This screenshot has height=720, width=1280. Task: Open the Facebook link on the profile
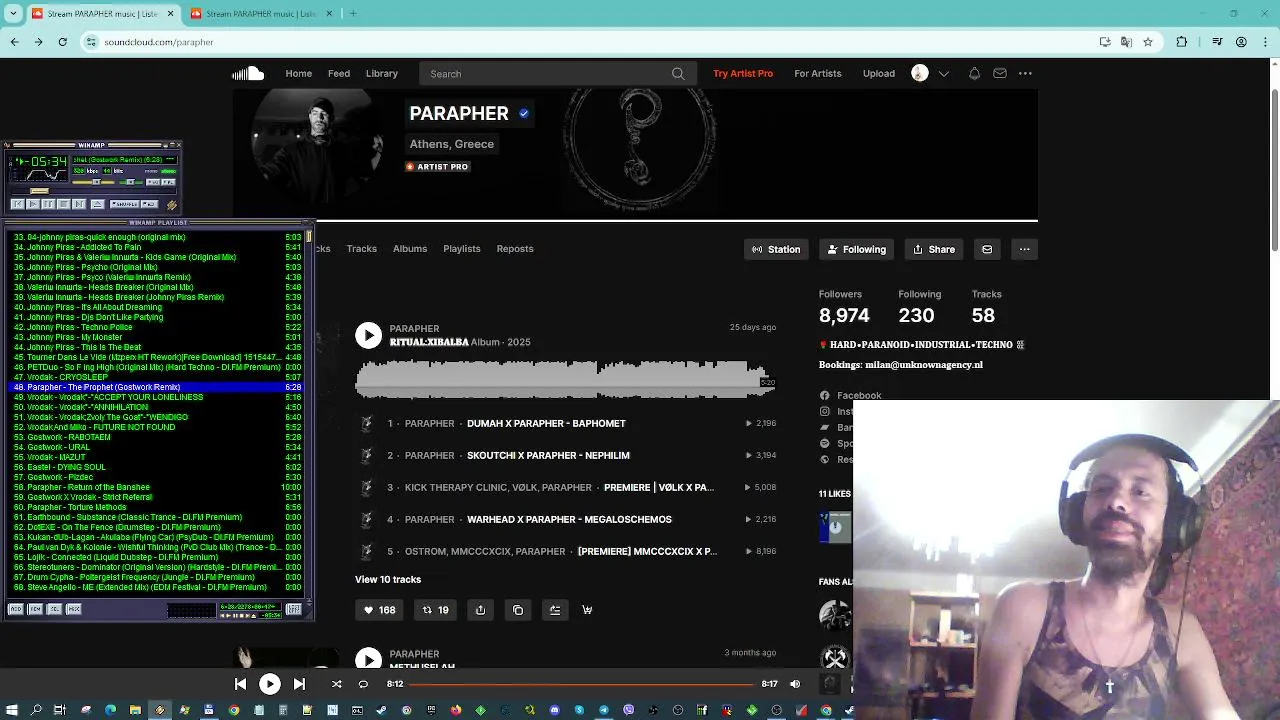[859, 395]
